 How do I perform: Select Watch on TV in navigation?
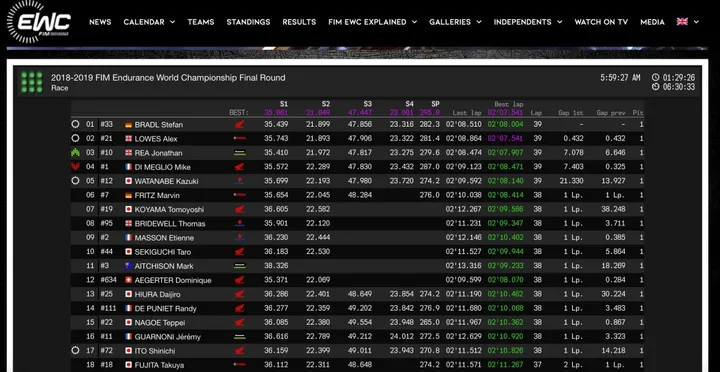(x=601, y=22)
